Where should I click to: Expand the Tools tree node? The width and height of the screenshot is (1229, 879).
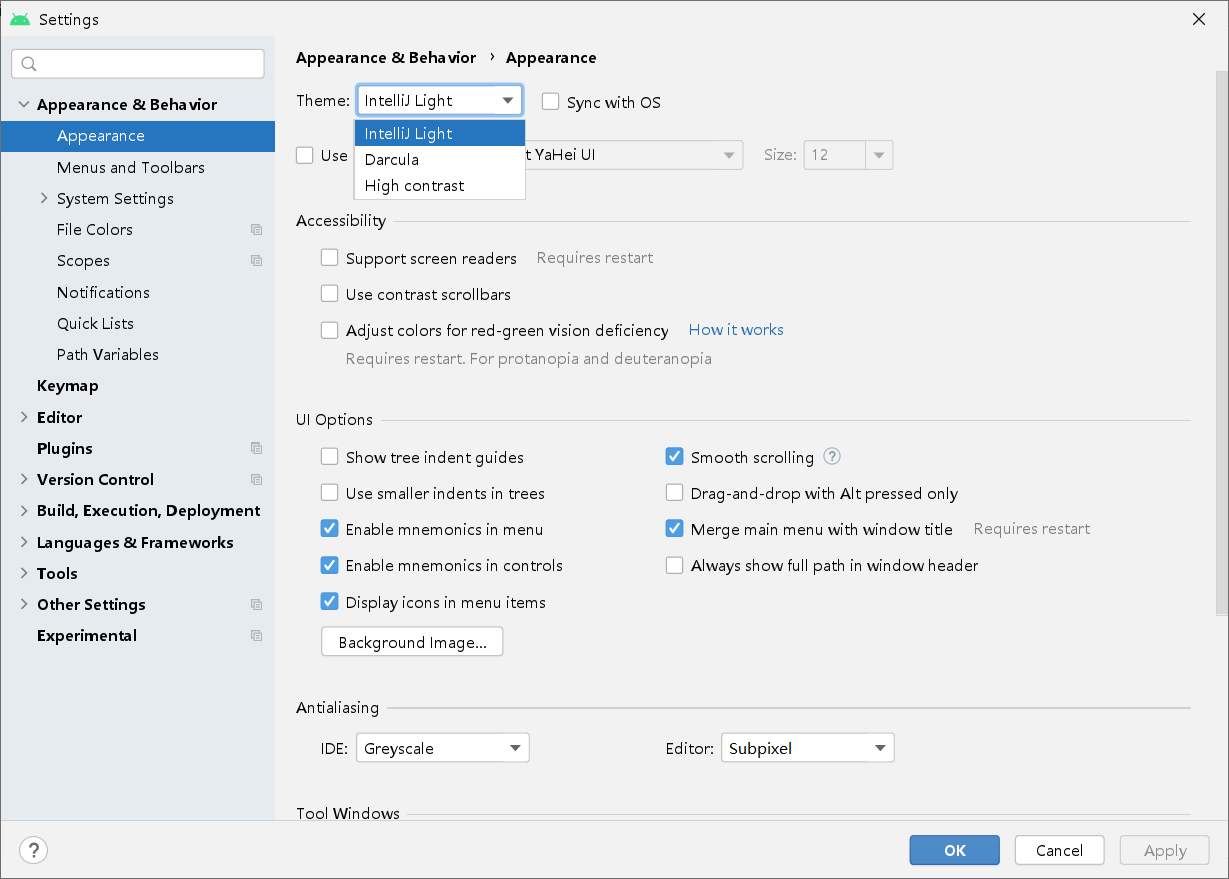coord(24,573)
